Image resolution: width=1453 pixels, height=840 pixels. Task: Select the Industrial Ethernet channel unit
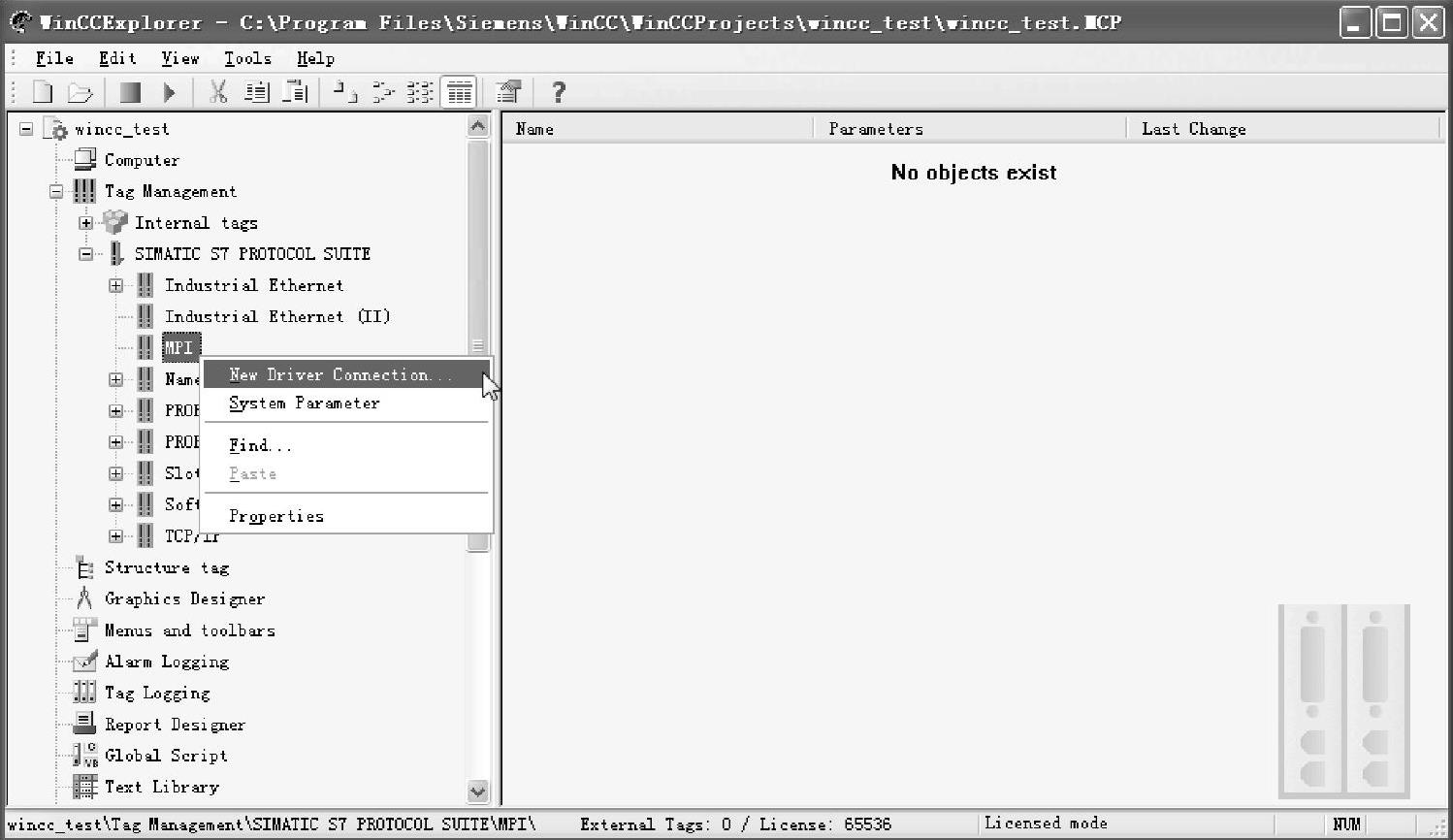coord(254,285)
